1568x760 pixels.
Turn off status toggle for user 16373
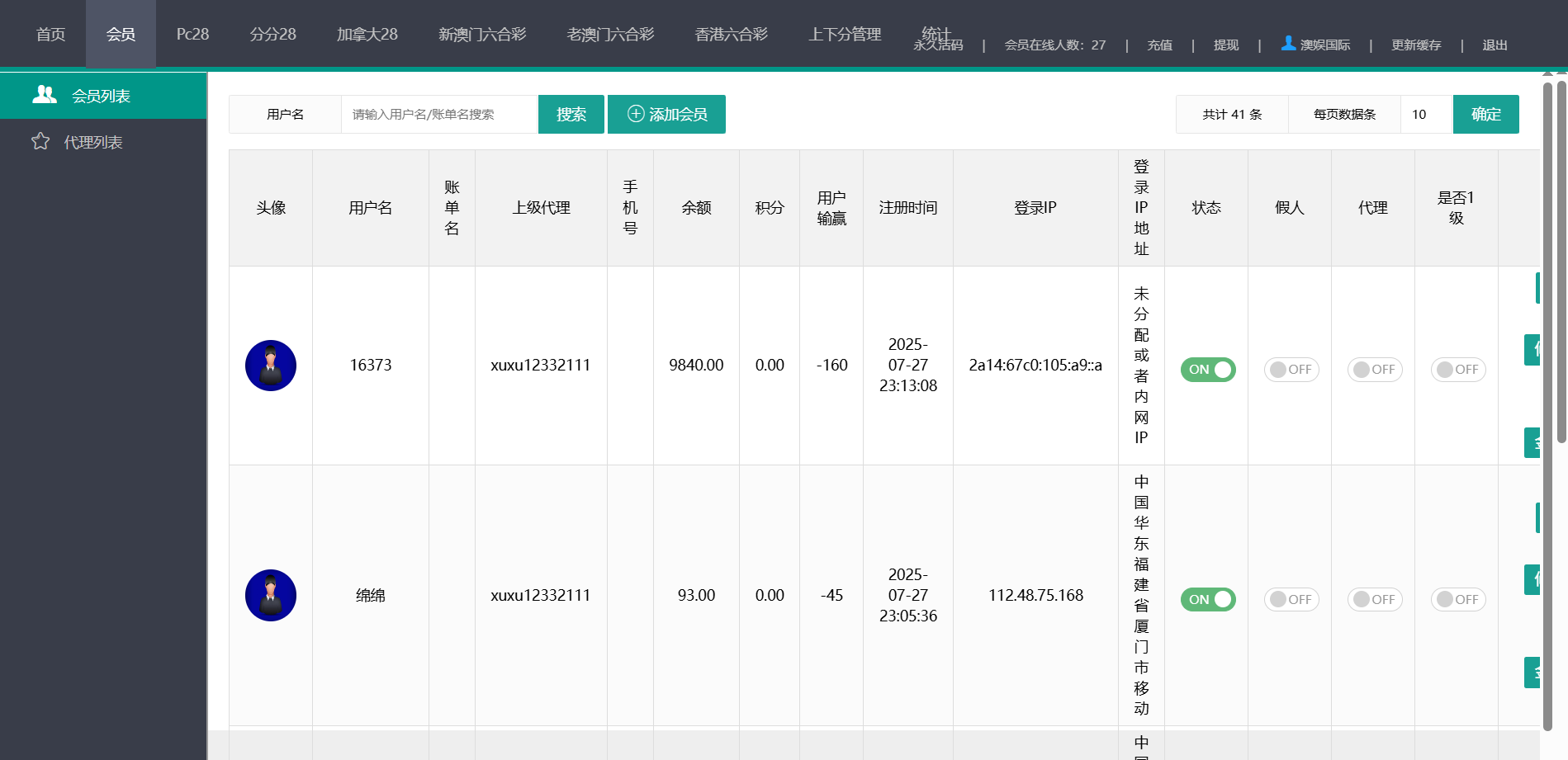coord(1207,370)
